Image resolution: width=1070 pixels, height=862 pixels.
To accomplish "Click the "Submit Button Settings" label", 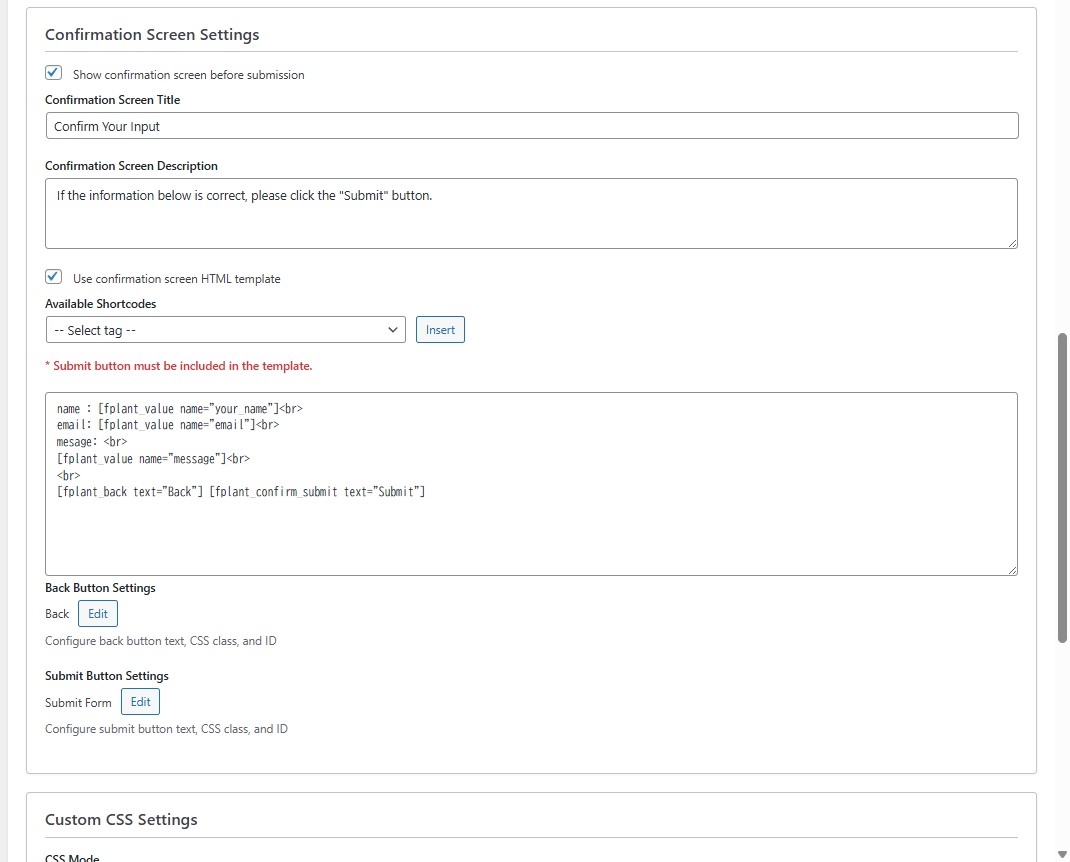I will (107, 676).
